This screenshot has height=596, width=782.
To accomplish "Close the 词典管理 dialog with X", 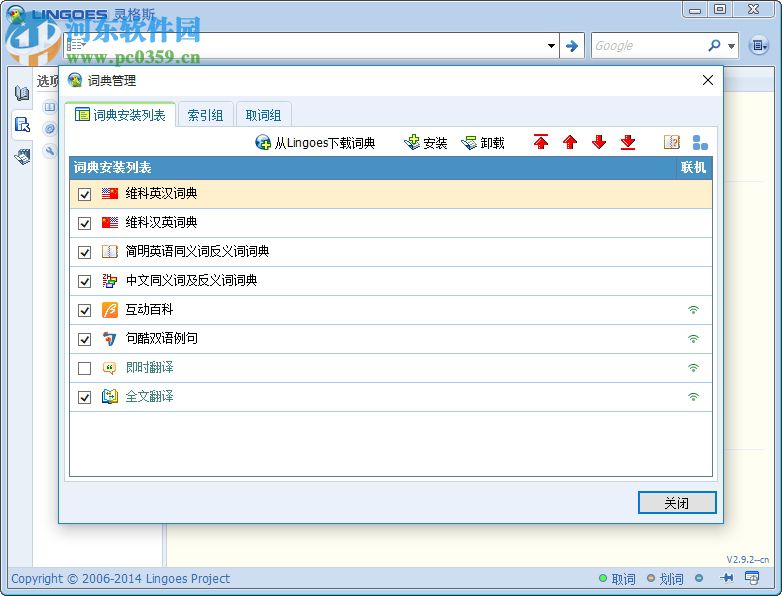I will [707, 80].
